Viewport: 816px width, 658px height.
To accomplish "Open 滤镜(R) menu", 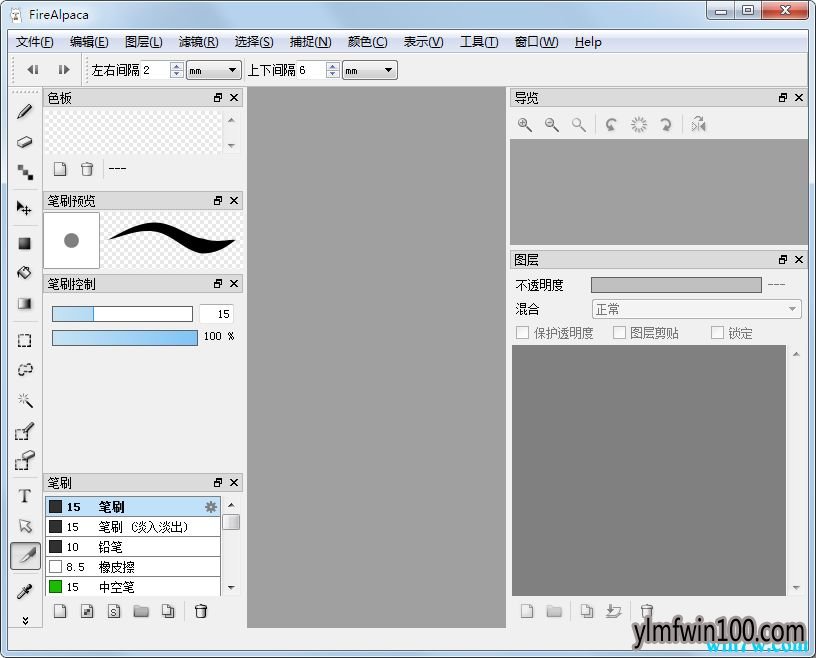I will click(198, 42).
